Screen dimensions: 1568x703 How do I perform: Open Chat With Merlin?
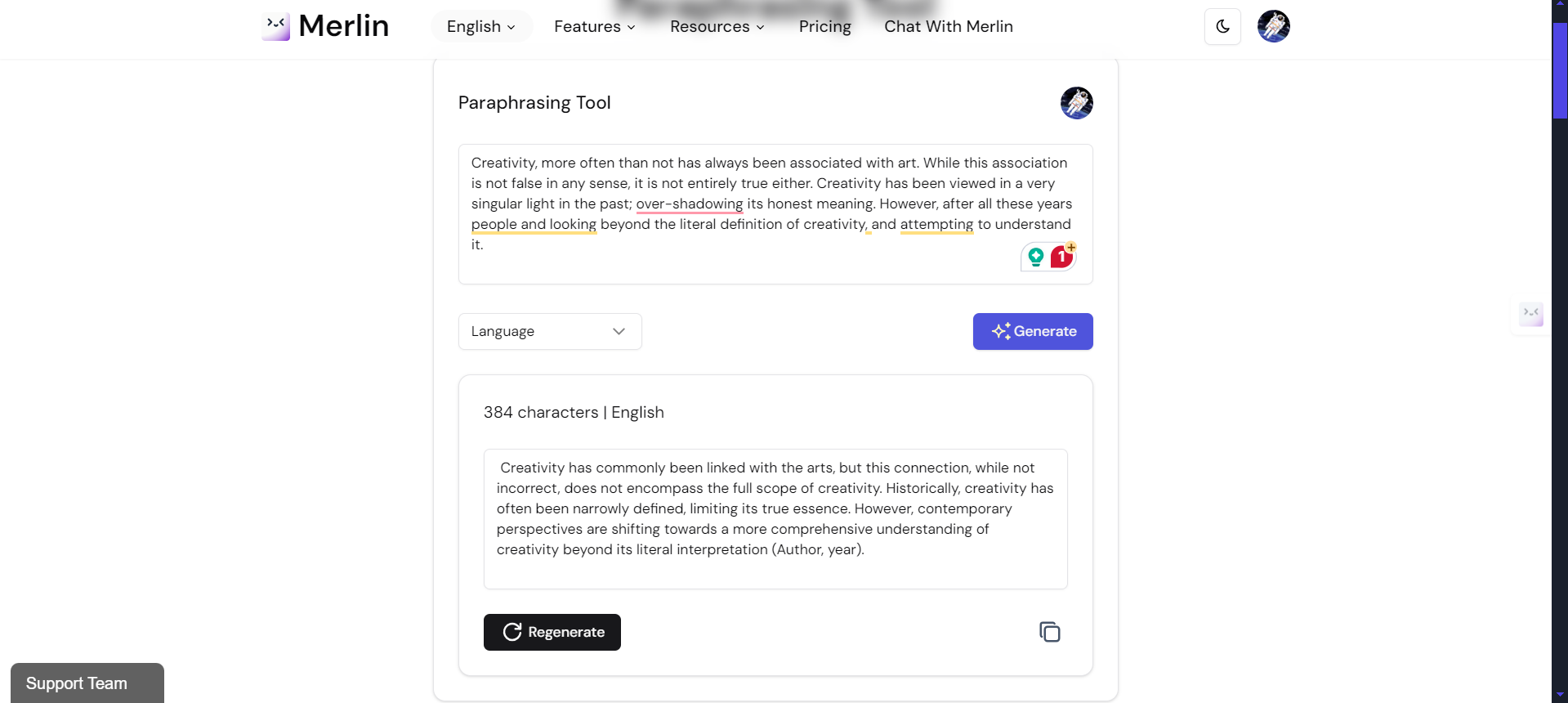click(948, 26)
